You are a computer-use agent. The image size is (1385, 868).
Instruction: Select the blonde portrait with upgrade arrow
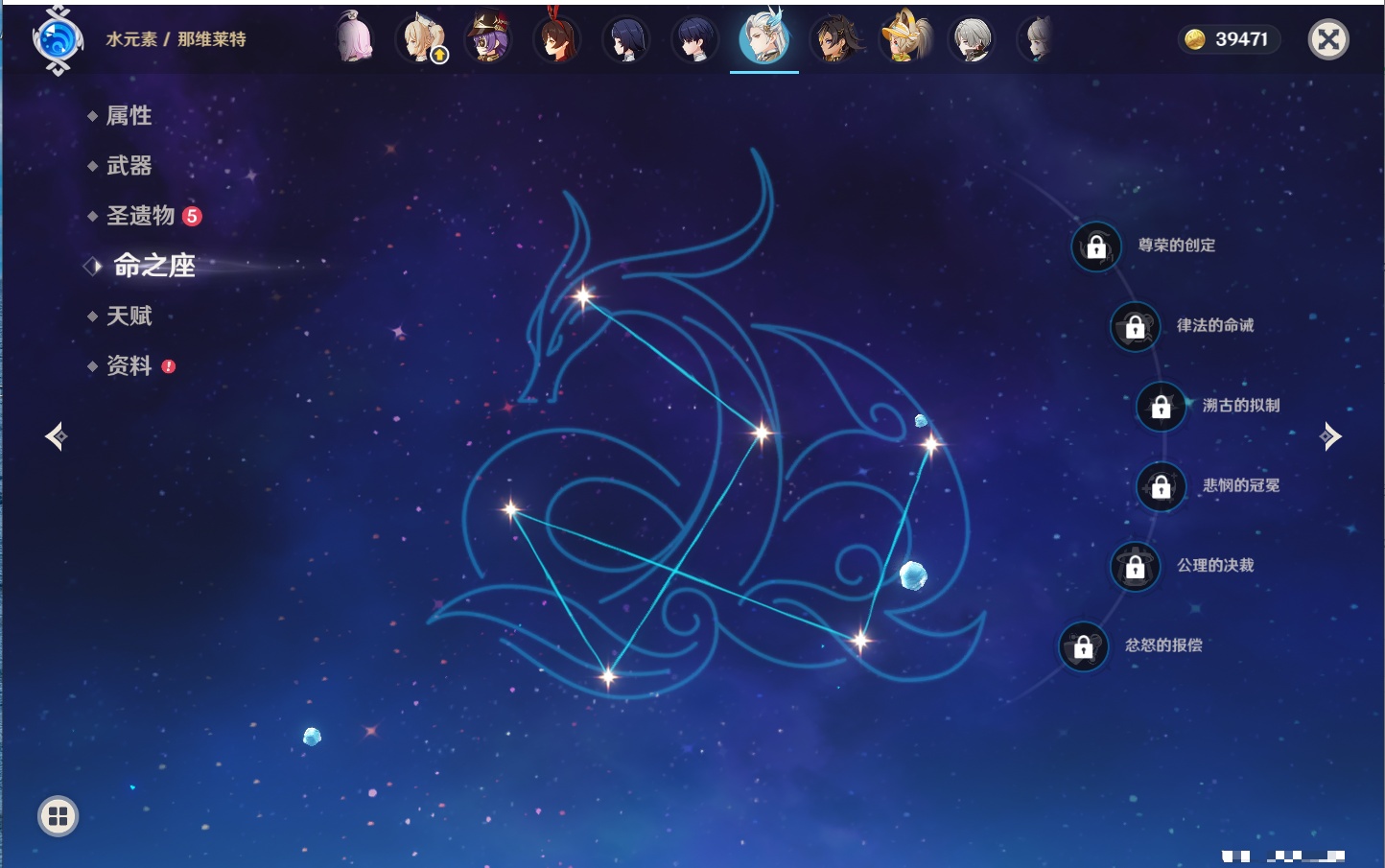[x=422, y=38]
